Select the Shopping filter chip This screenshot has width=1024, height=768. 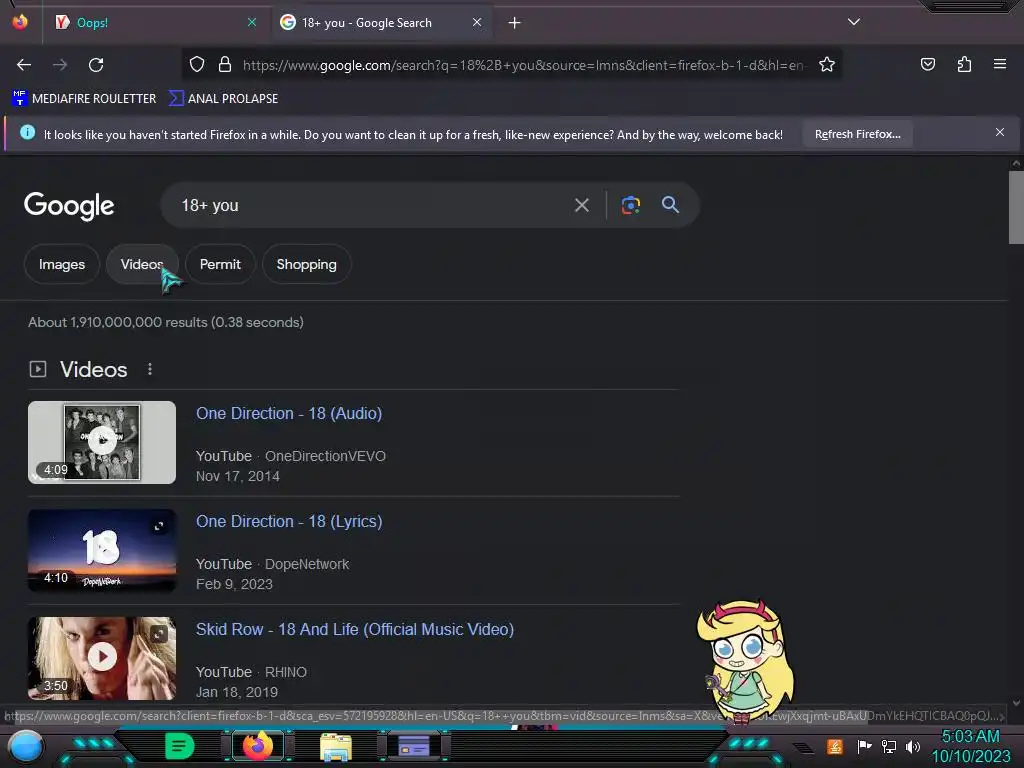[306, 264]
